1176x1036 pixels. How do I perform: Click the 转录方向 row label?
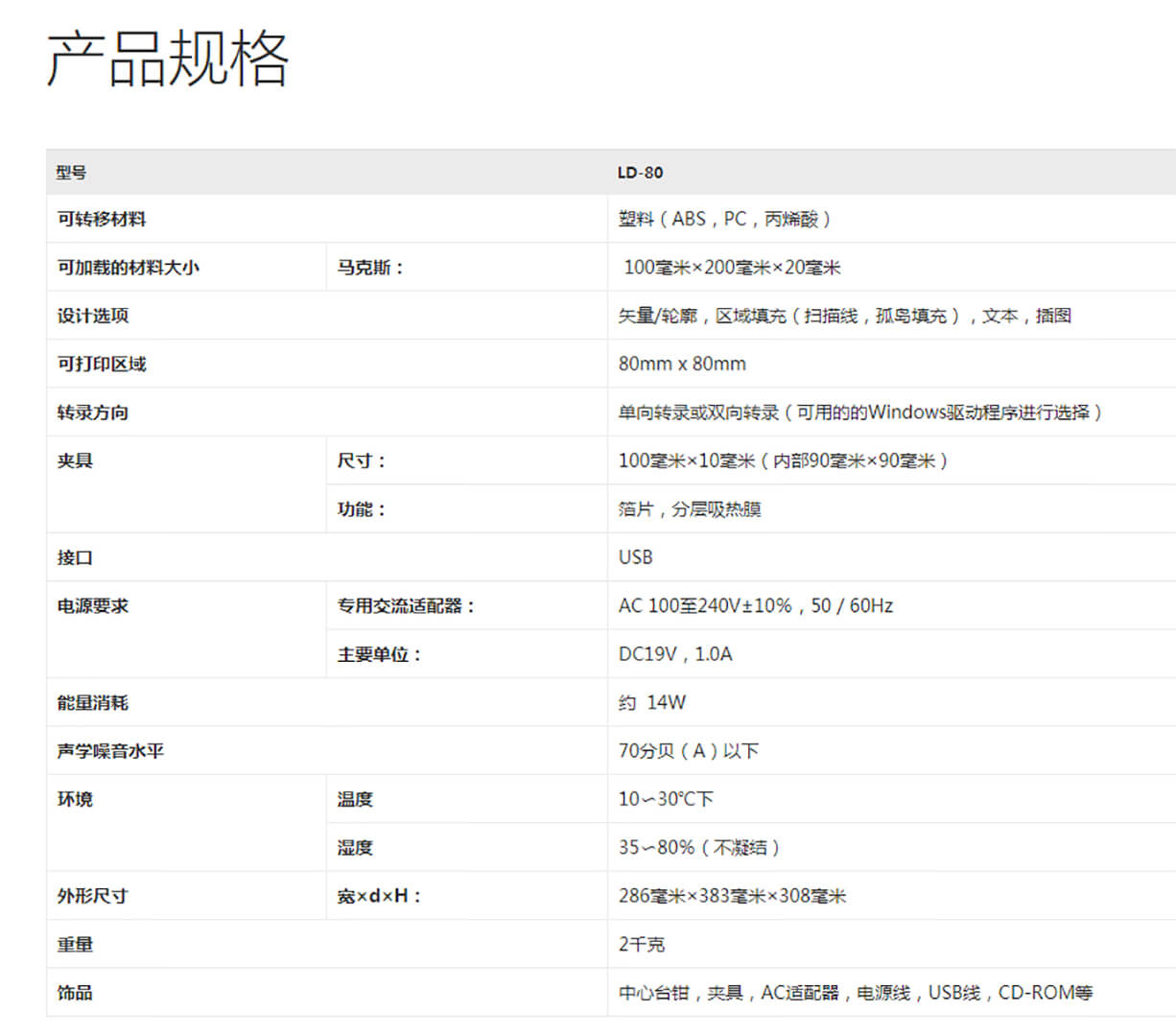[x=93, y=412]
